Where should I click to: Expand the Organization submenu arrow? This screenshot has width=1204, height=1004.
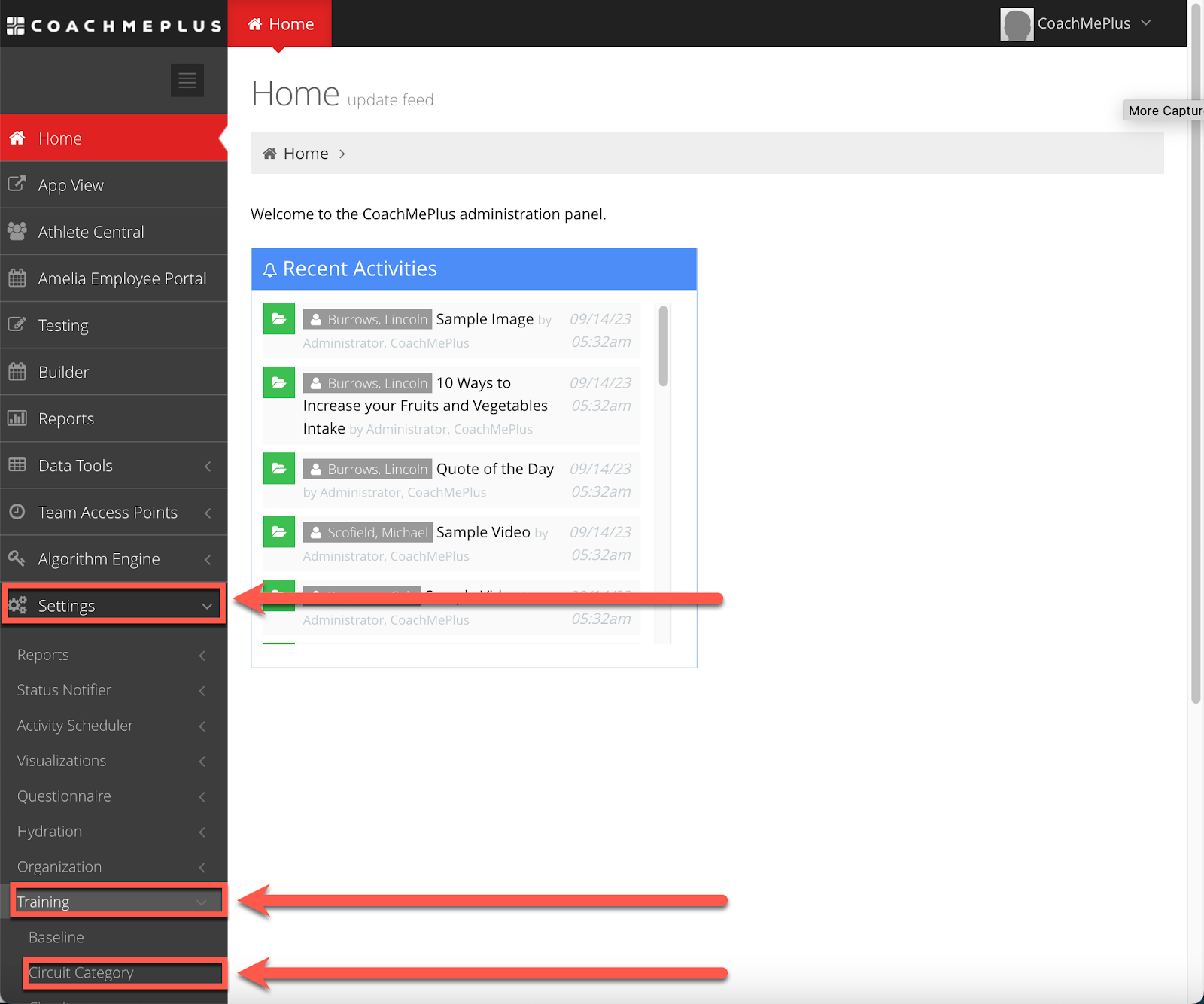[202, 868]
